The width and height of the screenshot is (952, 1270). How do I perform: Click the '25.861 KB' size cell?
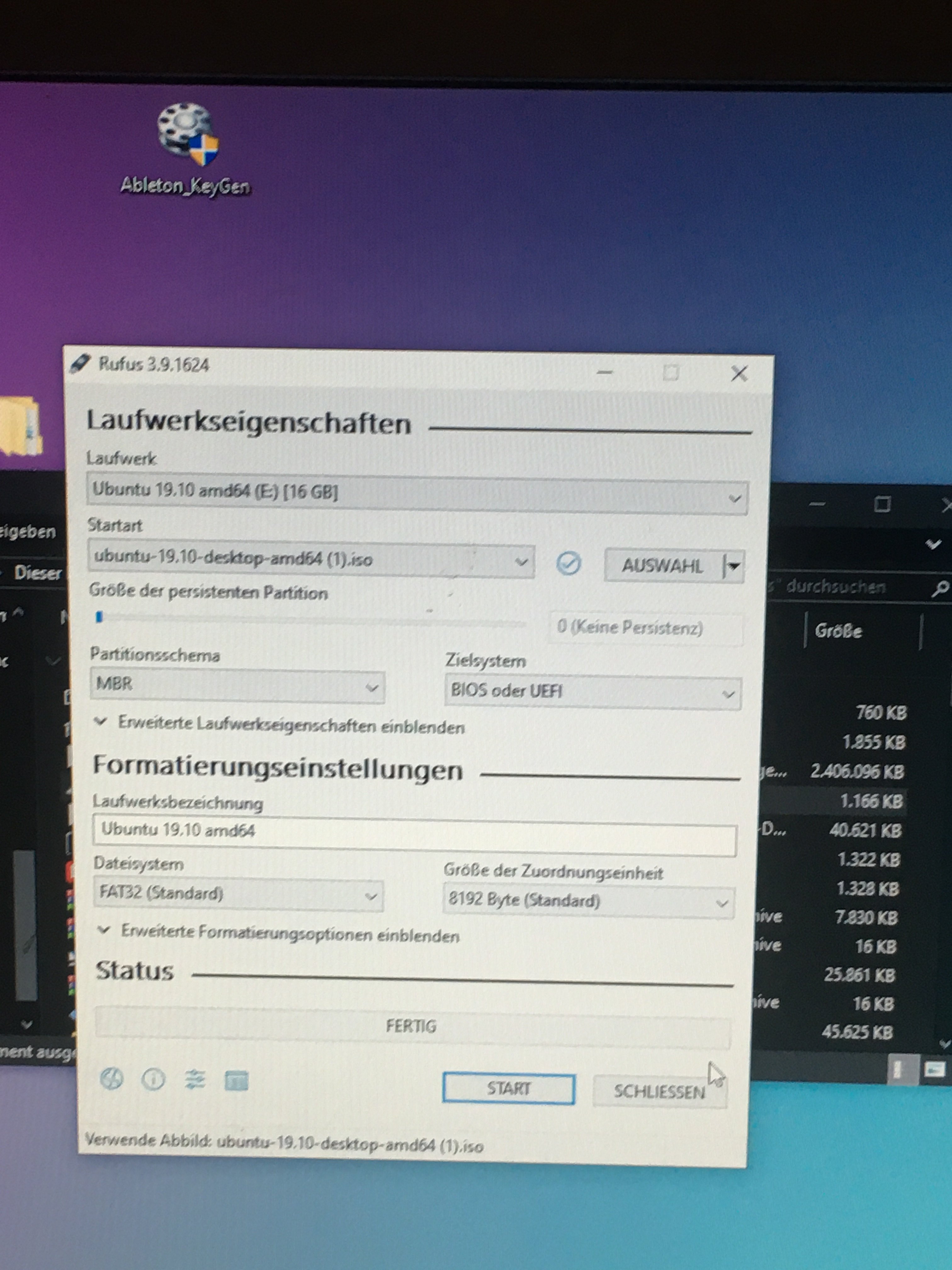859,975
